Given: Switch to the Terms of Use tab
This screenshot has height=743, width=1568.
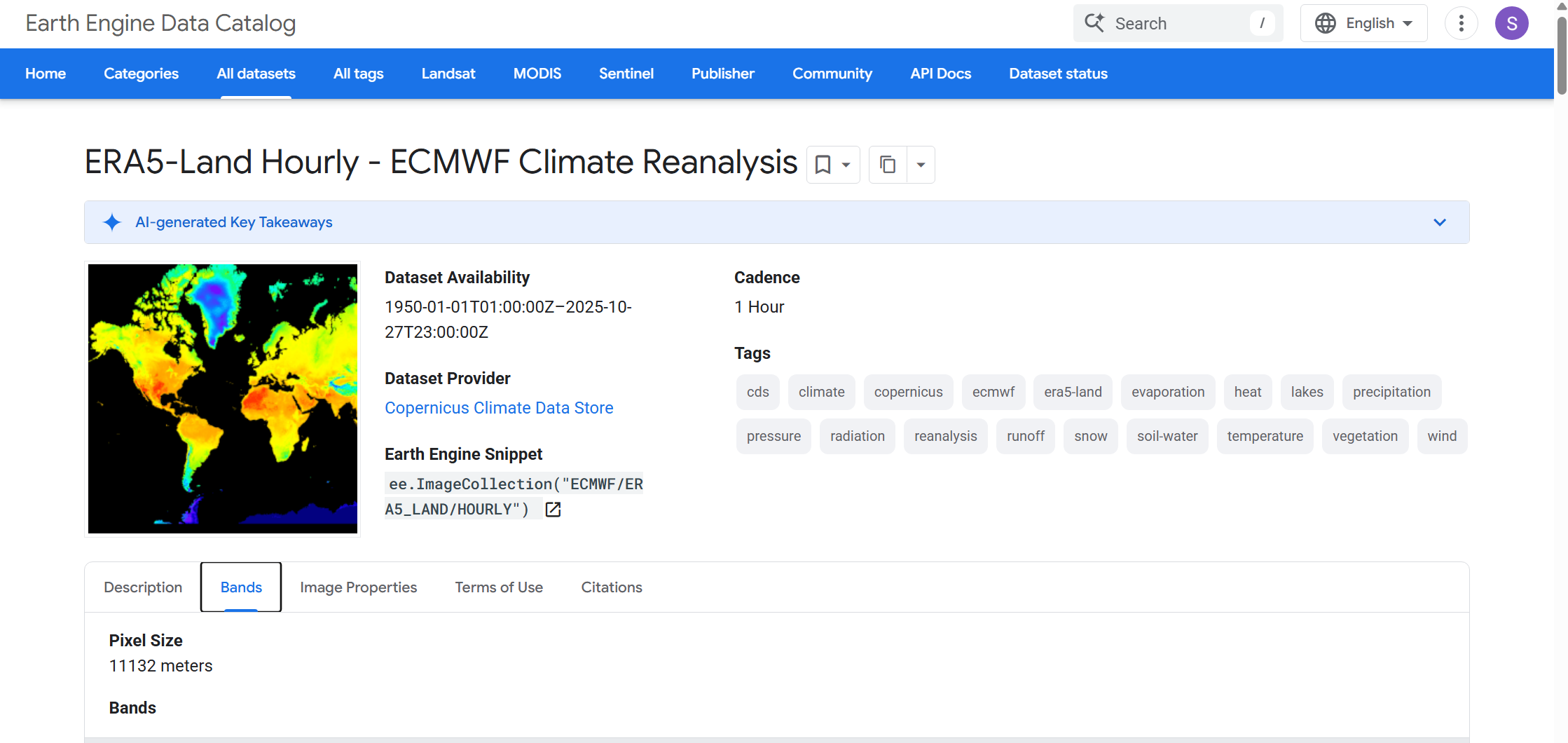Looking at the screenshot, I should click(x=499, y=587).
